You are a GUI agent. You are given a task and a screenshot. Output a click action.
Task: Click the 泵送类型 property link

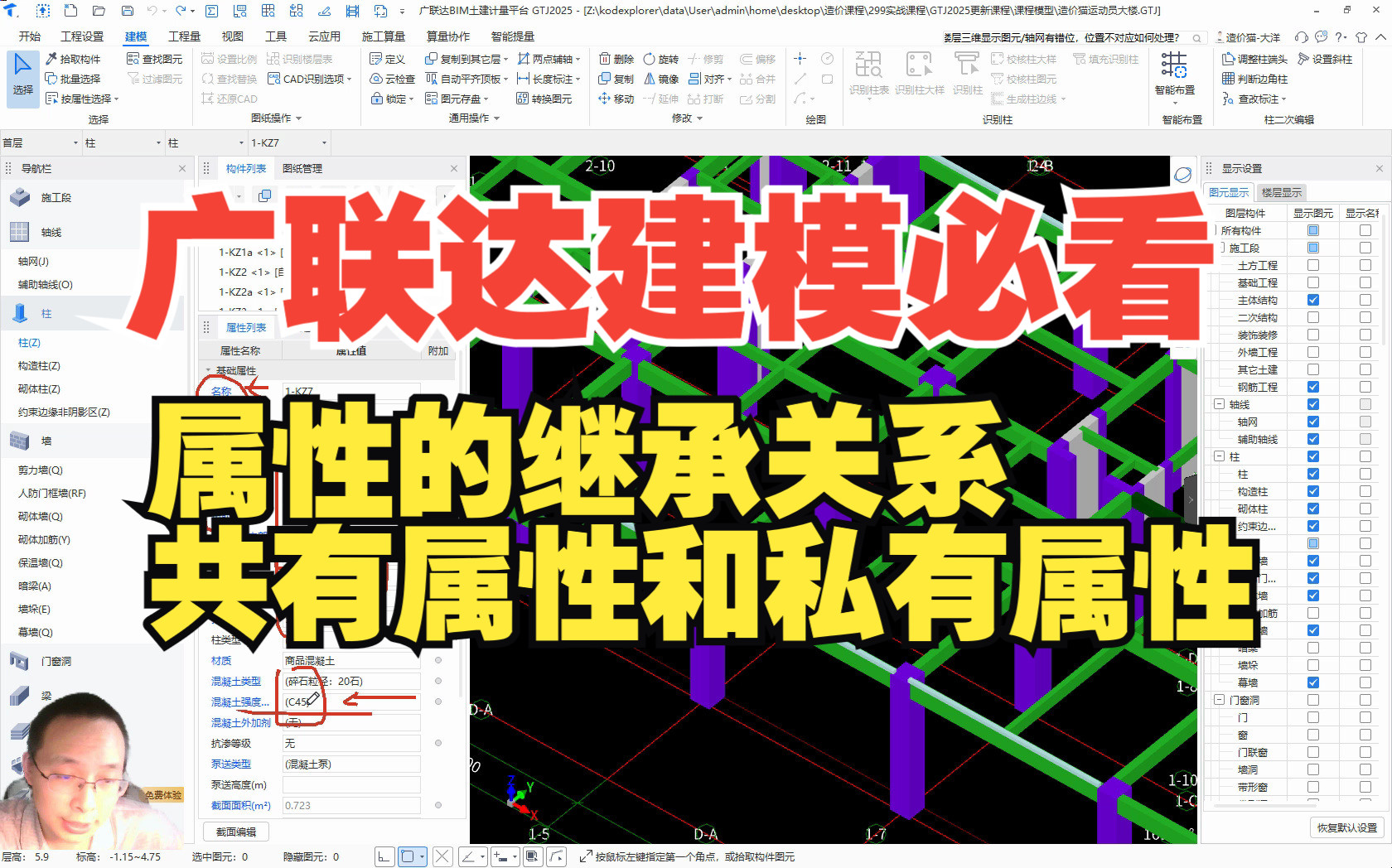pos(231,764)
